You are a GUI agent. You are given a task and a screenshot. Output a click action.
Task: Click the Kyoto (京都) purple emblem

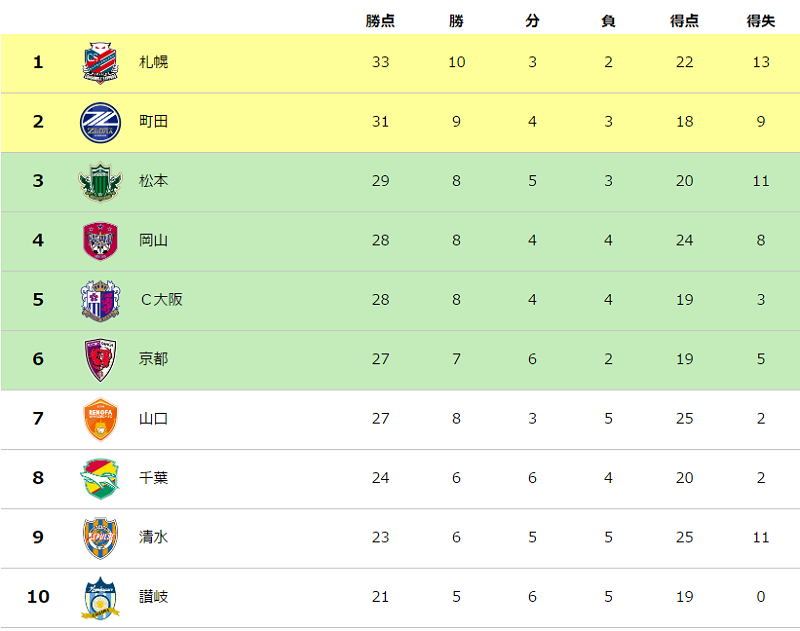[x=100, y=359]
